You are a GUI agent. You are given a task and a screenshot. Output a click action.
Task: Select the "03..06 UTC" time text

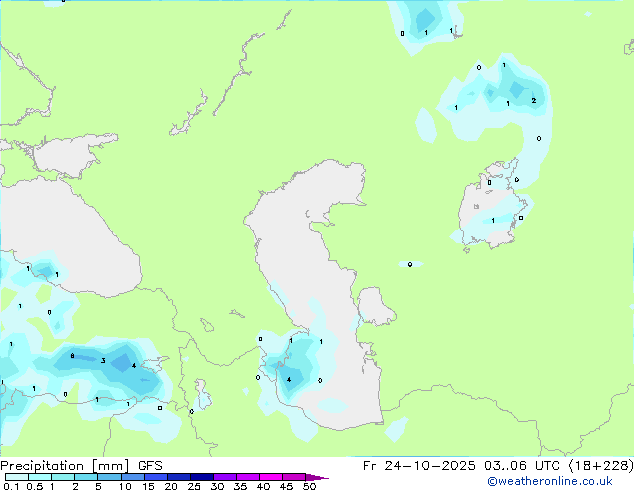pyautogui.click(x=522, y=466)
